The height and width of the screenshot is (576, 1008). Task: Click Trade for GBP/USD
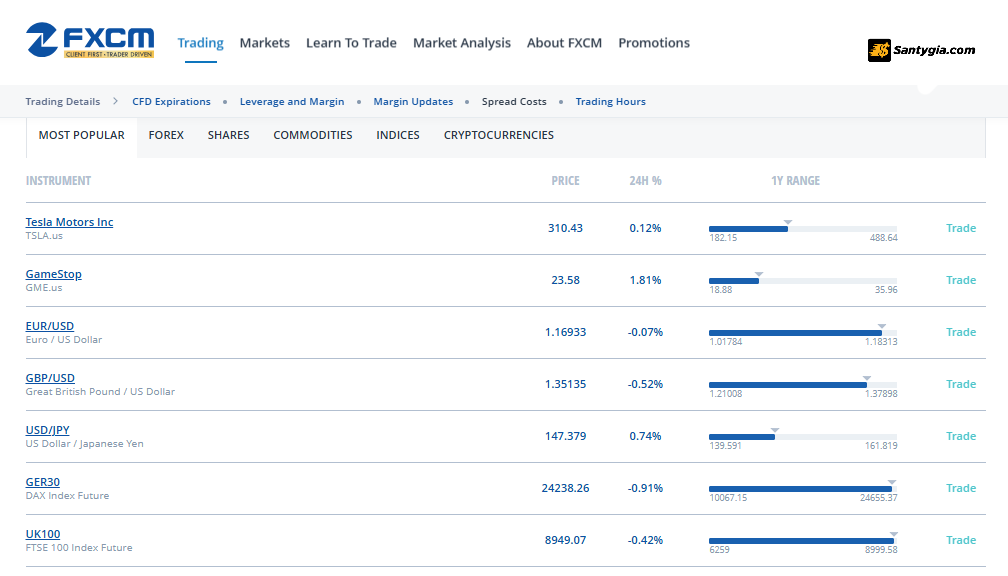[961, 384]
